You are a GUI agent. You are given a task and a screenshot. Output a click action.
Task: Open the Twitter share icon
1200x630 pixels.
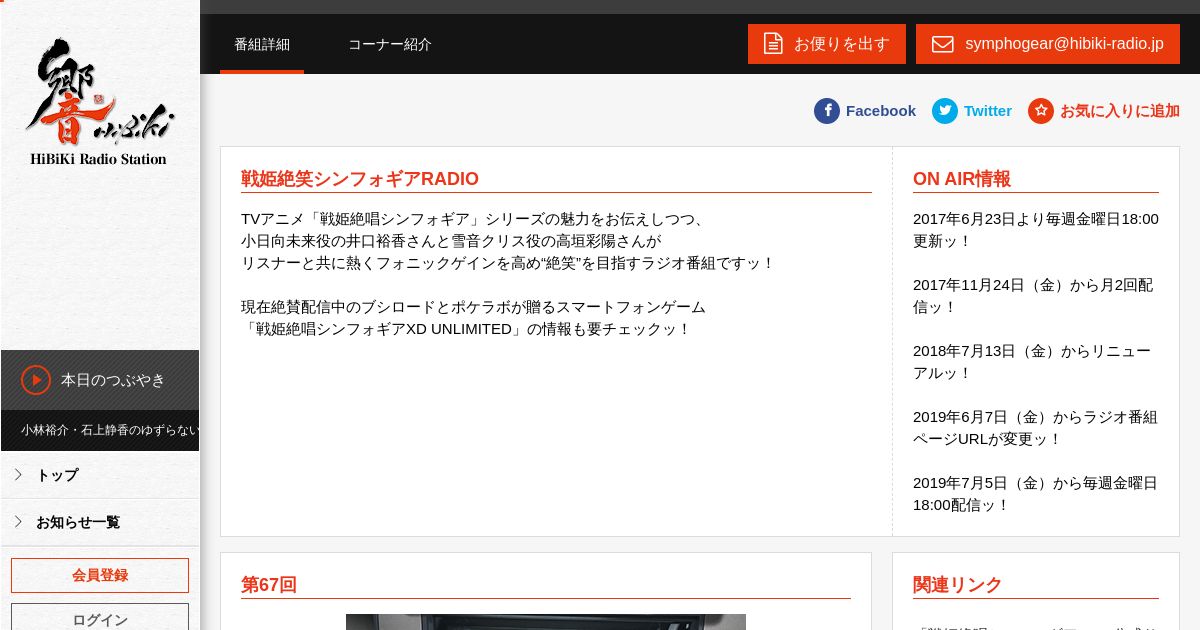945,111
